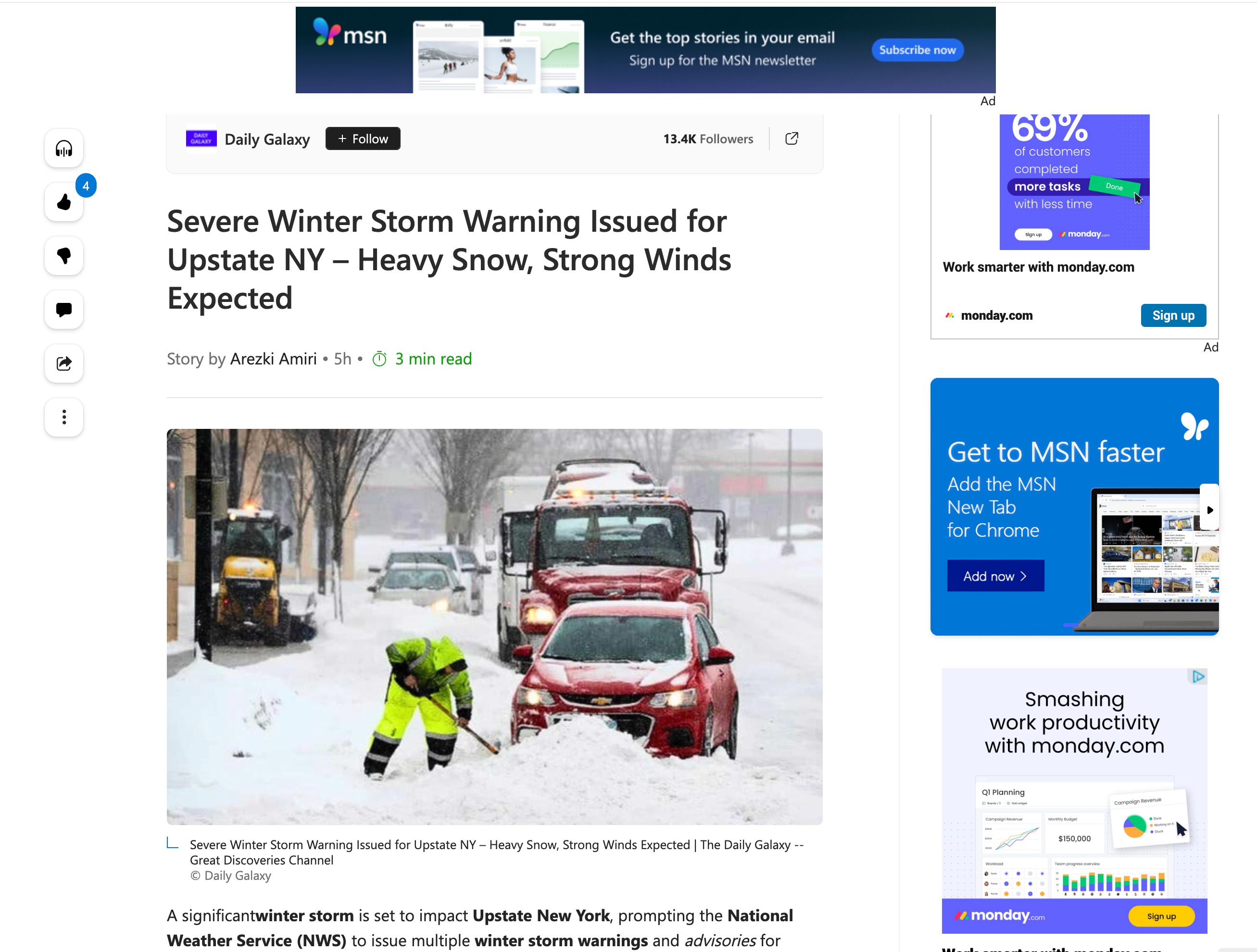
Task: Click the article thumbnail storm image
Action: (494, 627)
